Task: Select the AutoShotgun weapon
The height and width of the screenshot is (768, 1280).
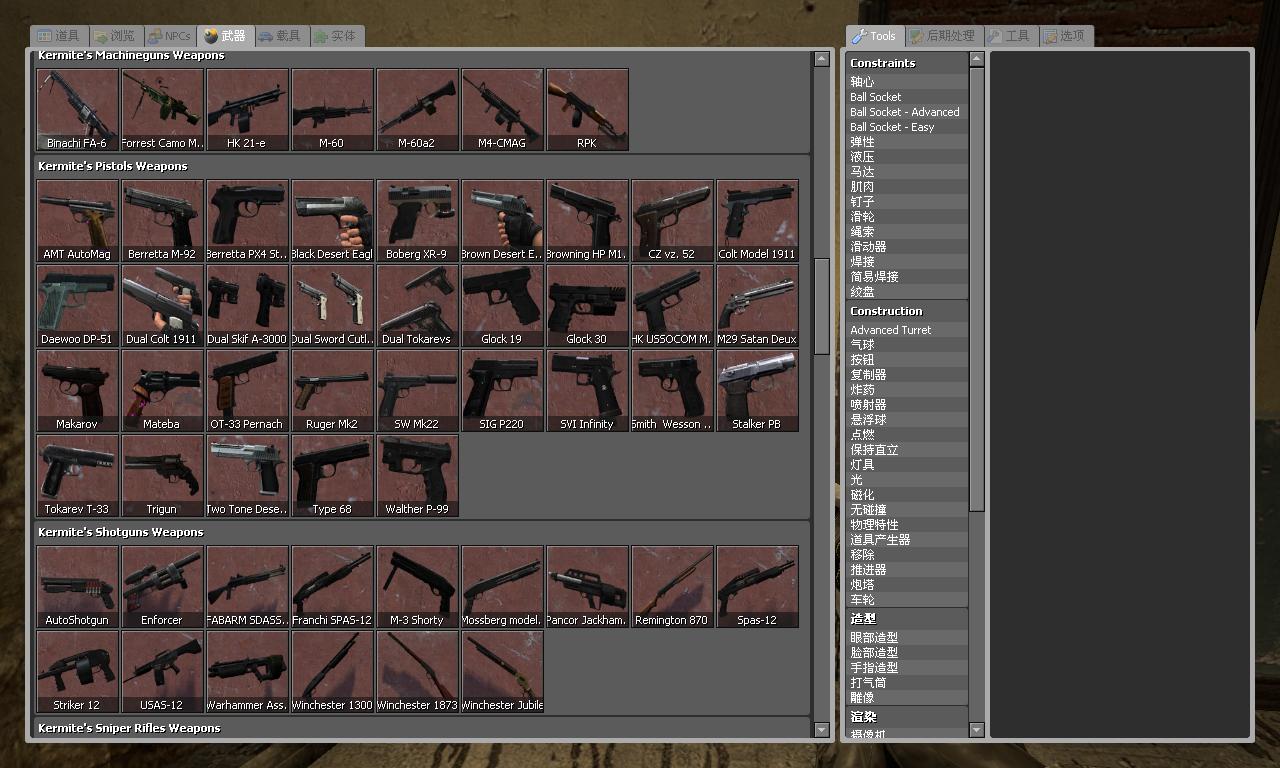Action: pos(77,587)
